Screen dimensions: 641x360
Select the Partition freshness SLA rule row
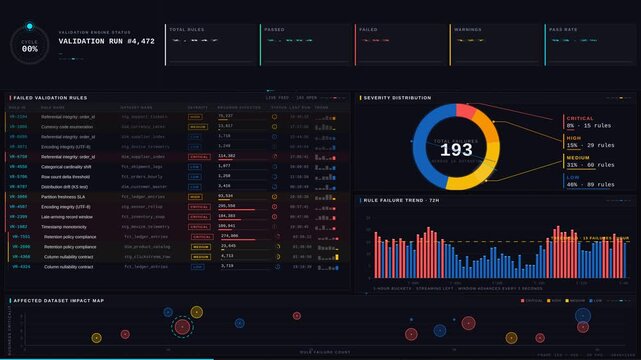click(177, 197)
